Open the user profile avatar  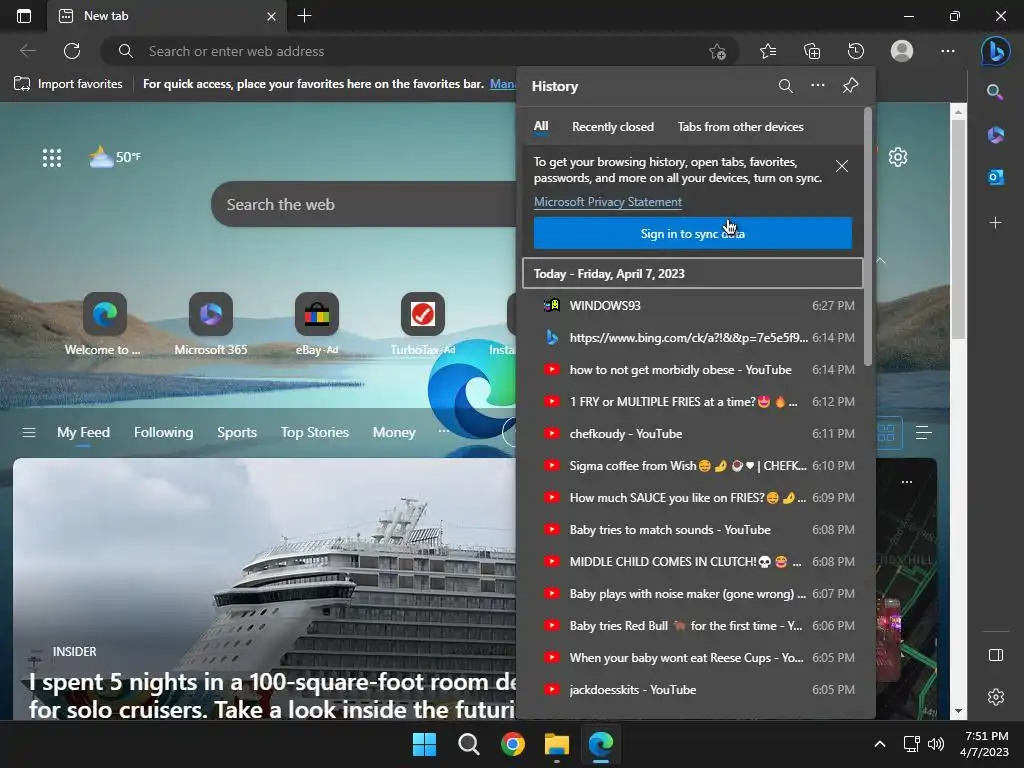click(x=902, y=51)
